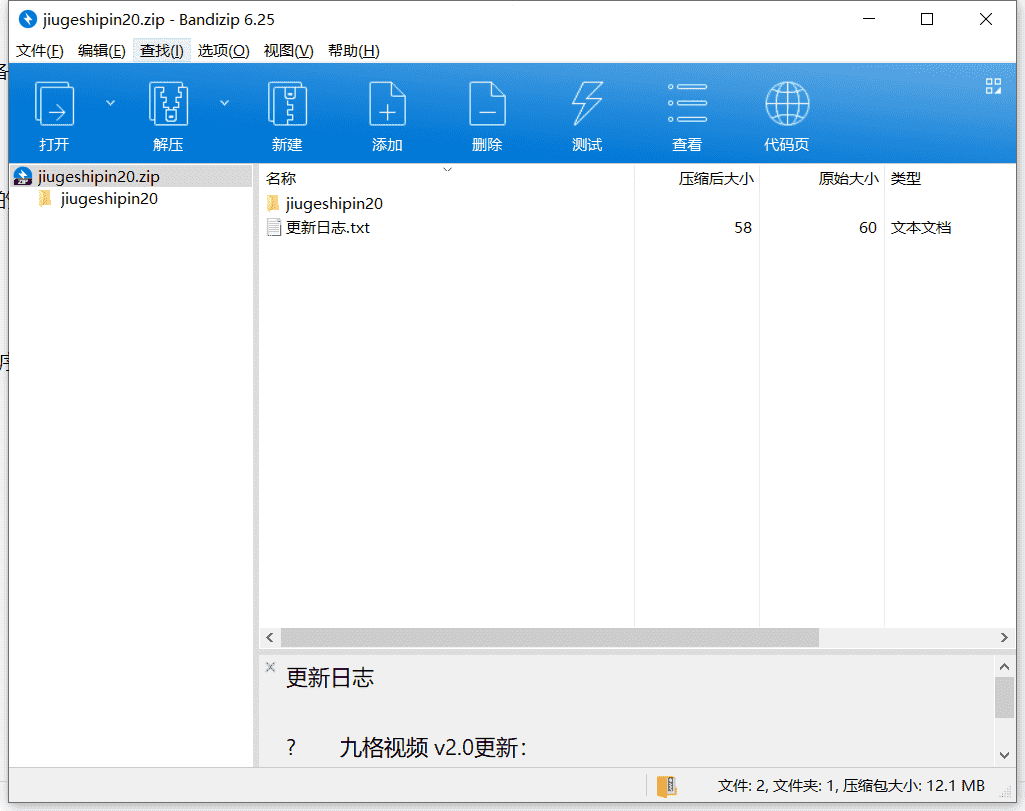
Task: Select the jiugeshipin20 folder in file list
Action: 333,204
